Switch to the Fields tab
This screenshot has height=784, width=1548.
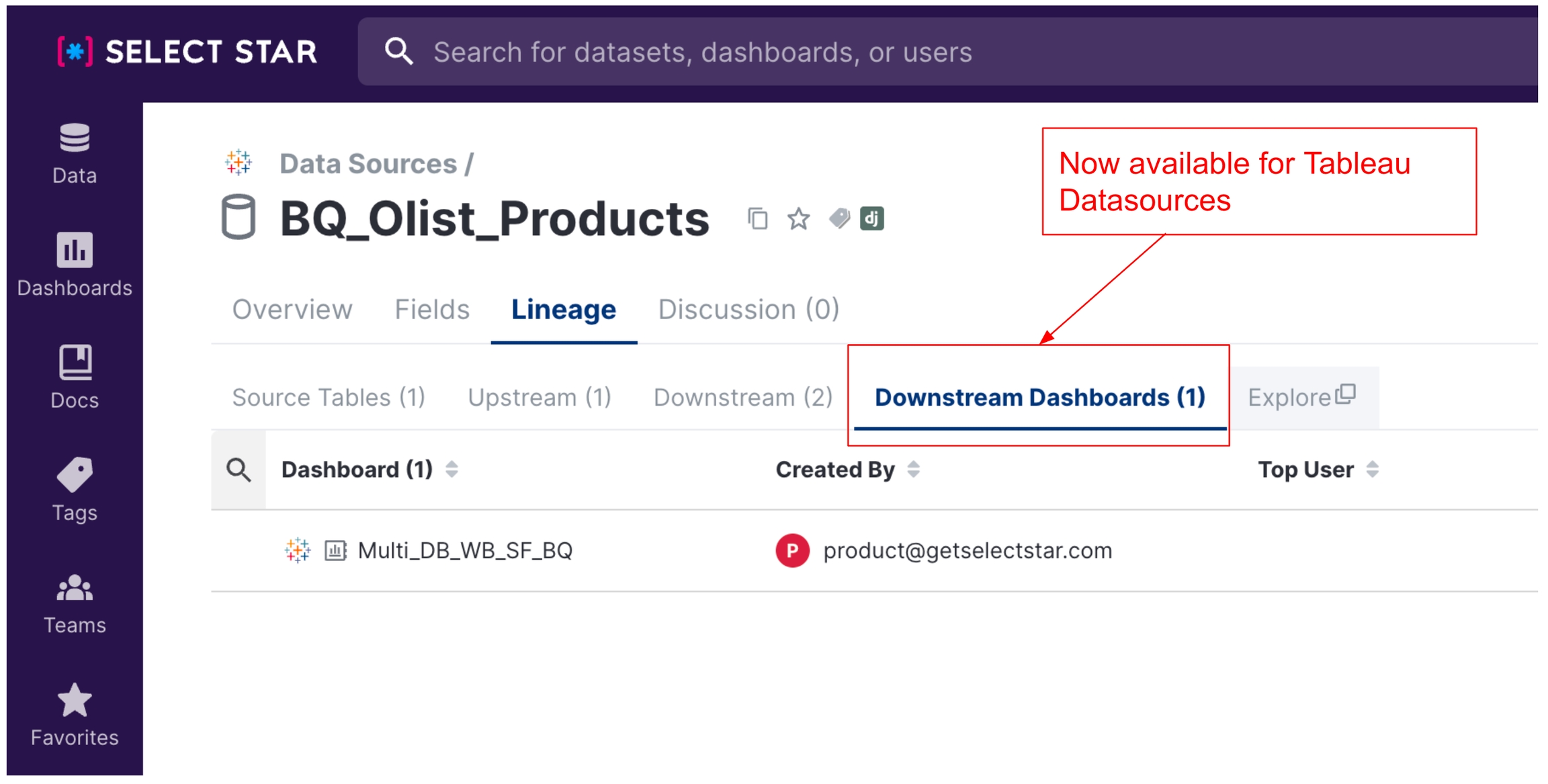432,310
